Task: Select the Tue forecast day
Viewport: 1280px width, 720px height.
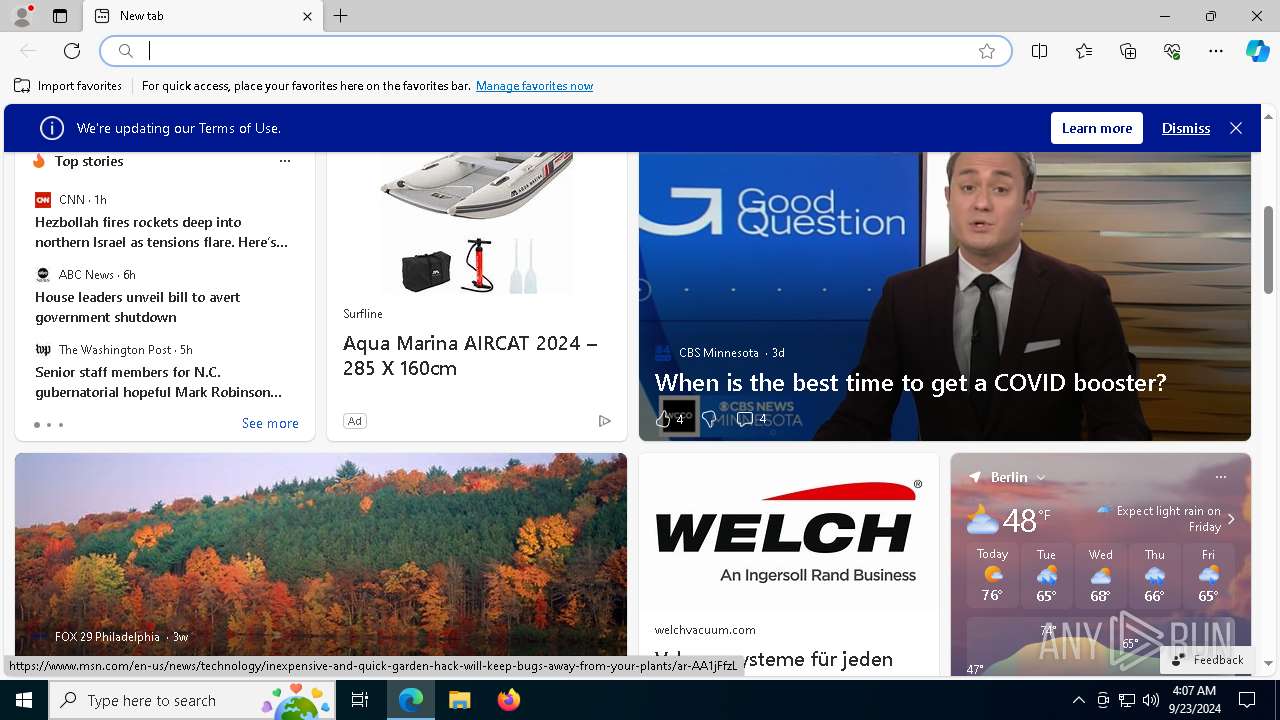Action: pos(1046,575)
